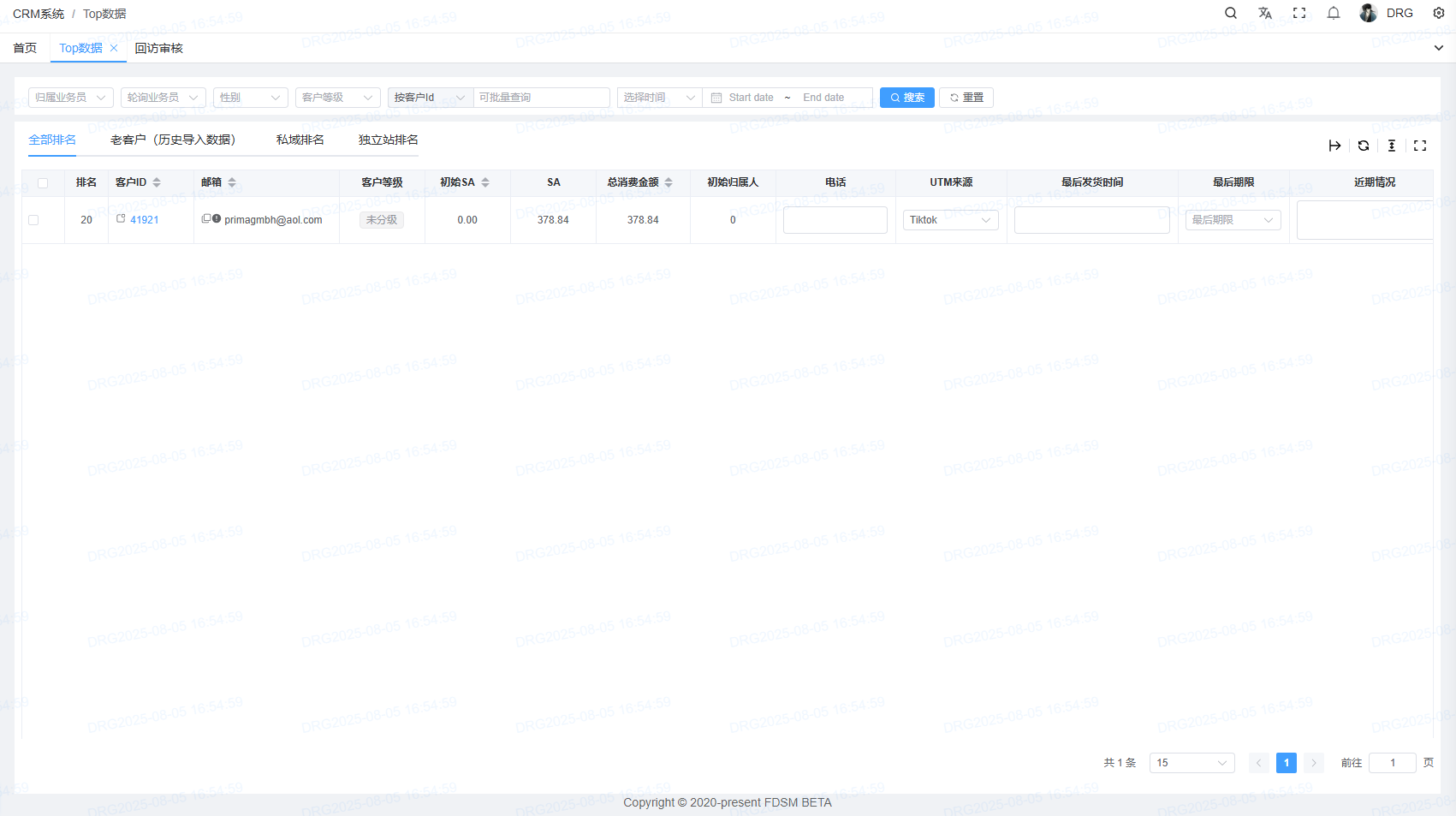This screenshot has height=816, width=1456.
Task: Toggle fullscreen icon in top header
Action: 1299,13
